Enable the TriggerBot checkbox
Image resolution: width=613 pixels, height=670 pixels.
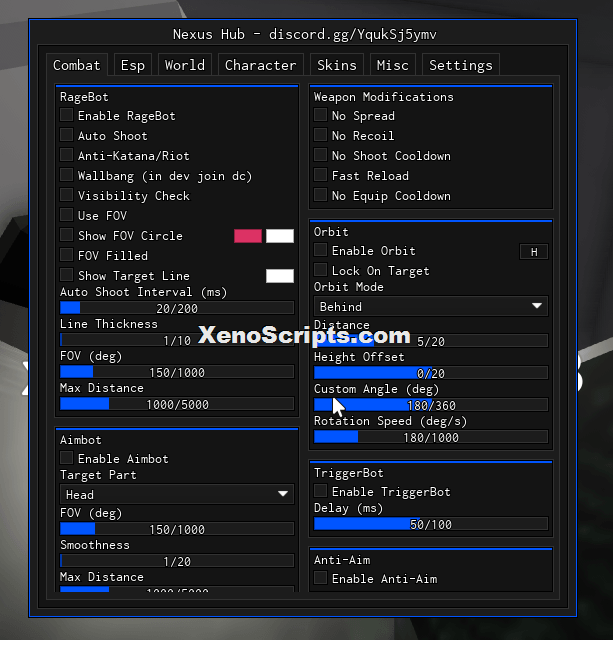click(320, 491)
